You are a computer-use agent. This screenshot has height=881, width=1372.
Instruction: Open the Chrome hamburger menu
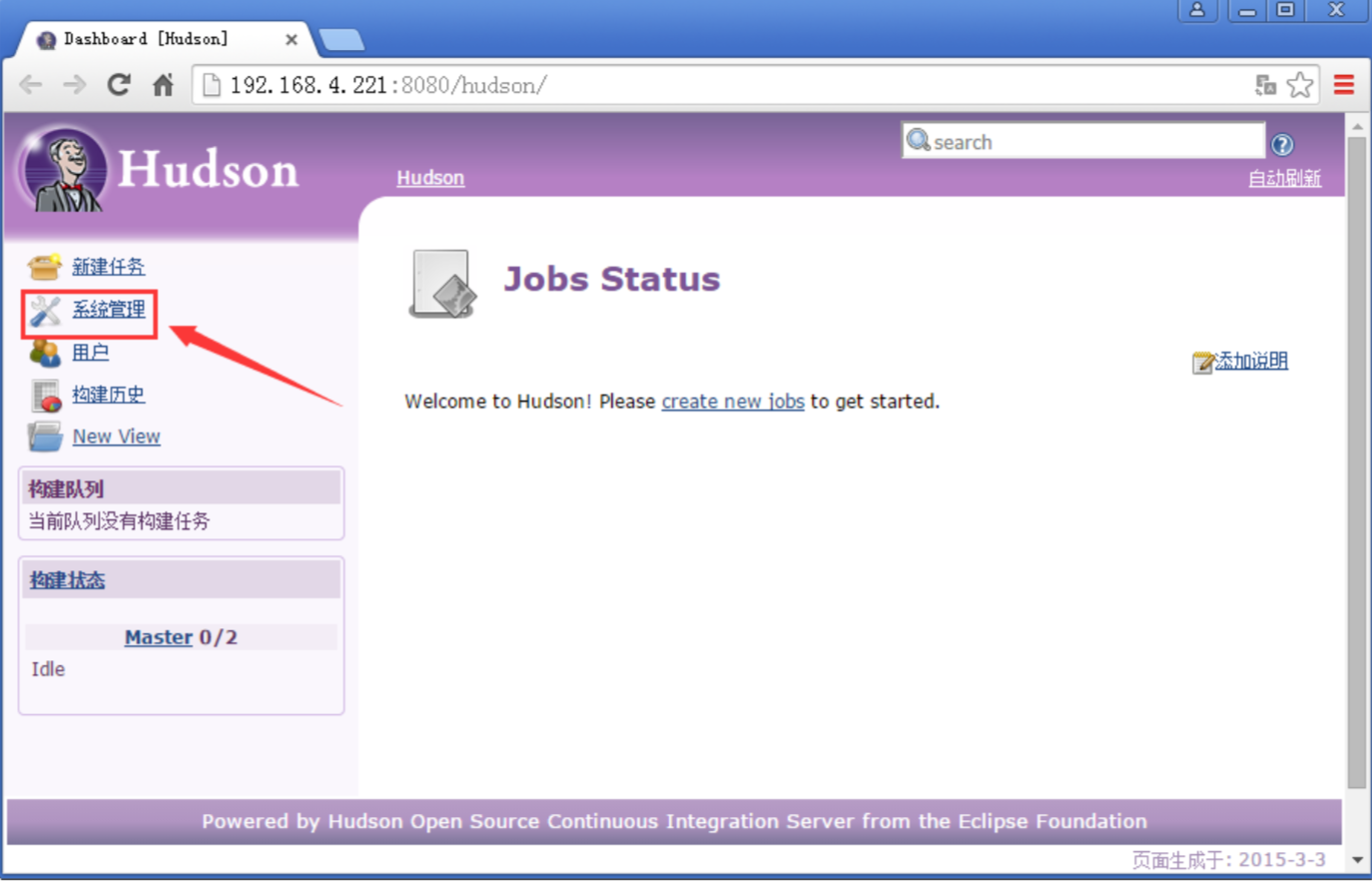pos(1344,85)
